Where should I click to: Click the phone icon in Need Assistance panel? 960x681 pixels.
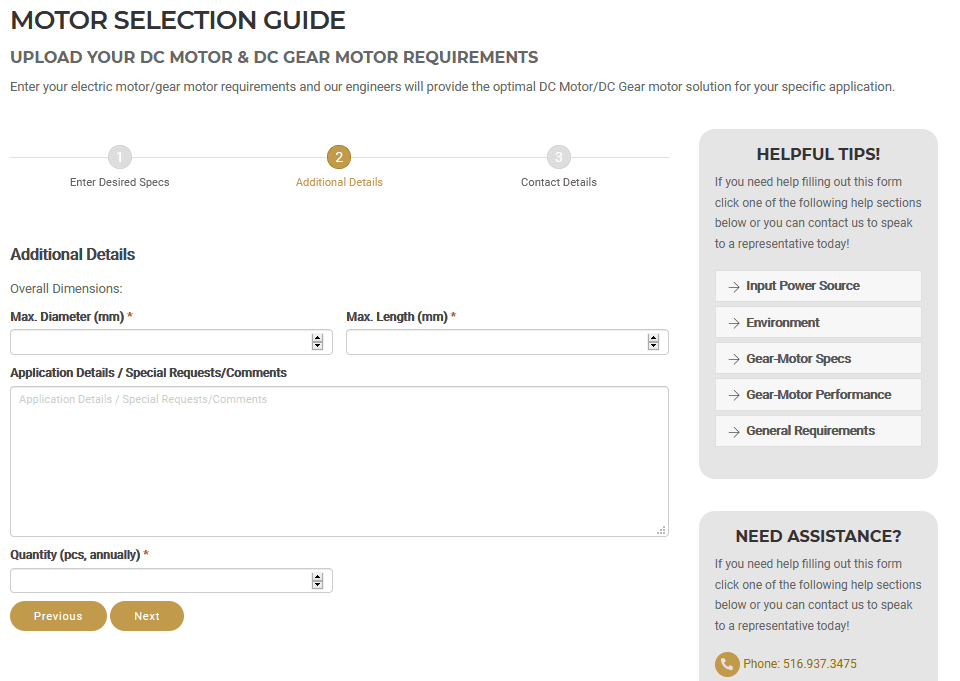pyautogui.click(x=727, y=664)
